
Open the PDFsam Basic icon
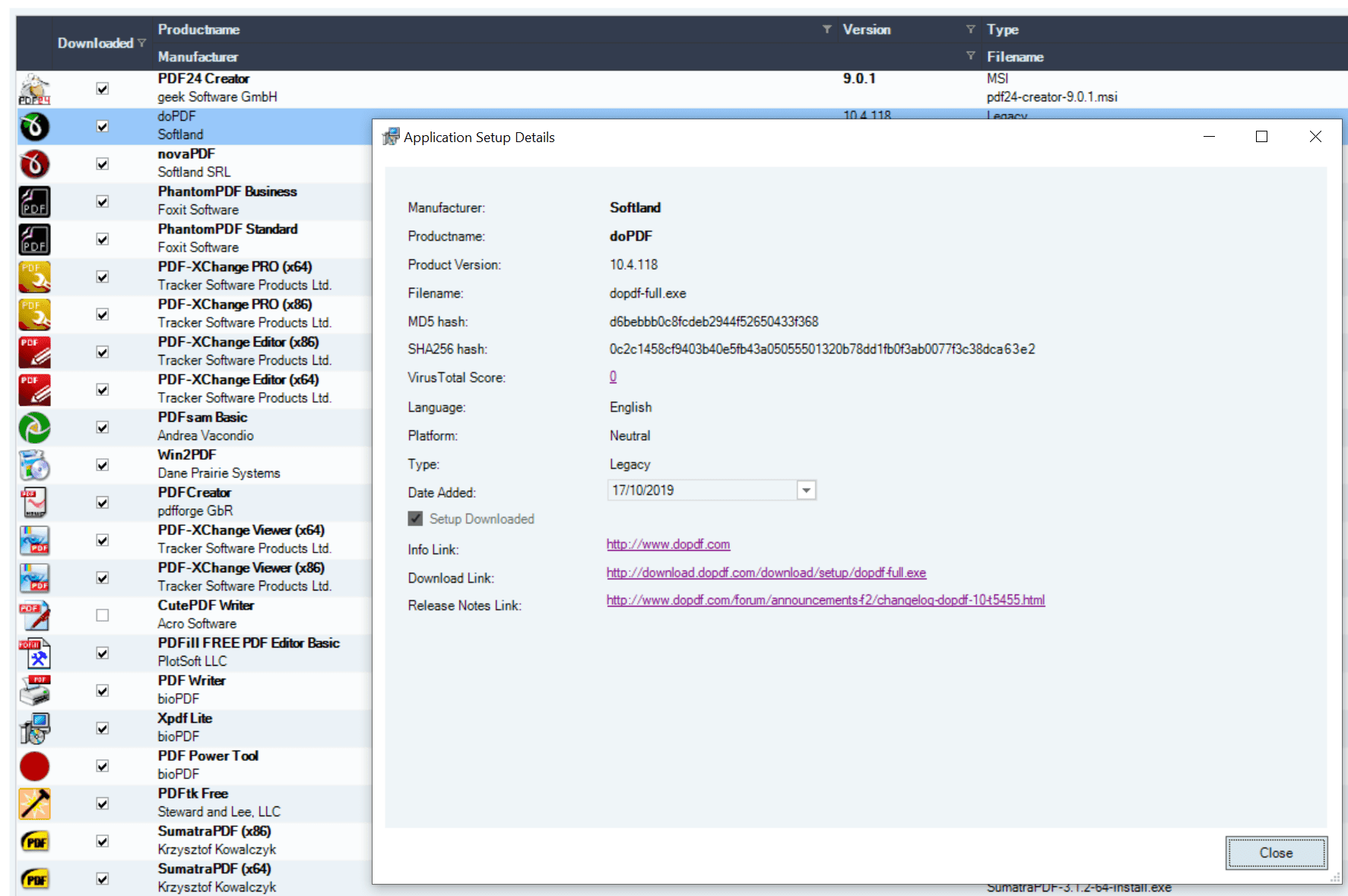34,427
